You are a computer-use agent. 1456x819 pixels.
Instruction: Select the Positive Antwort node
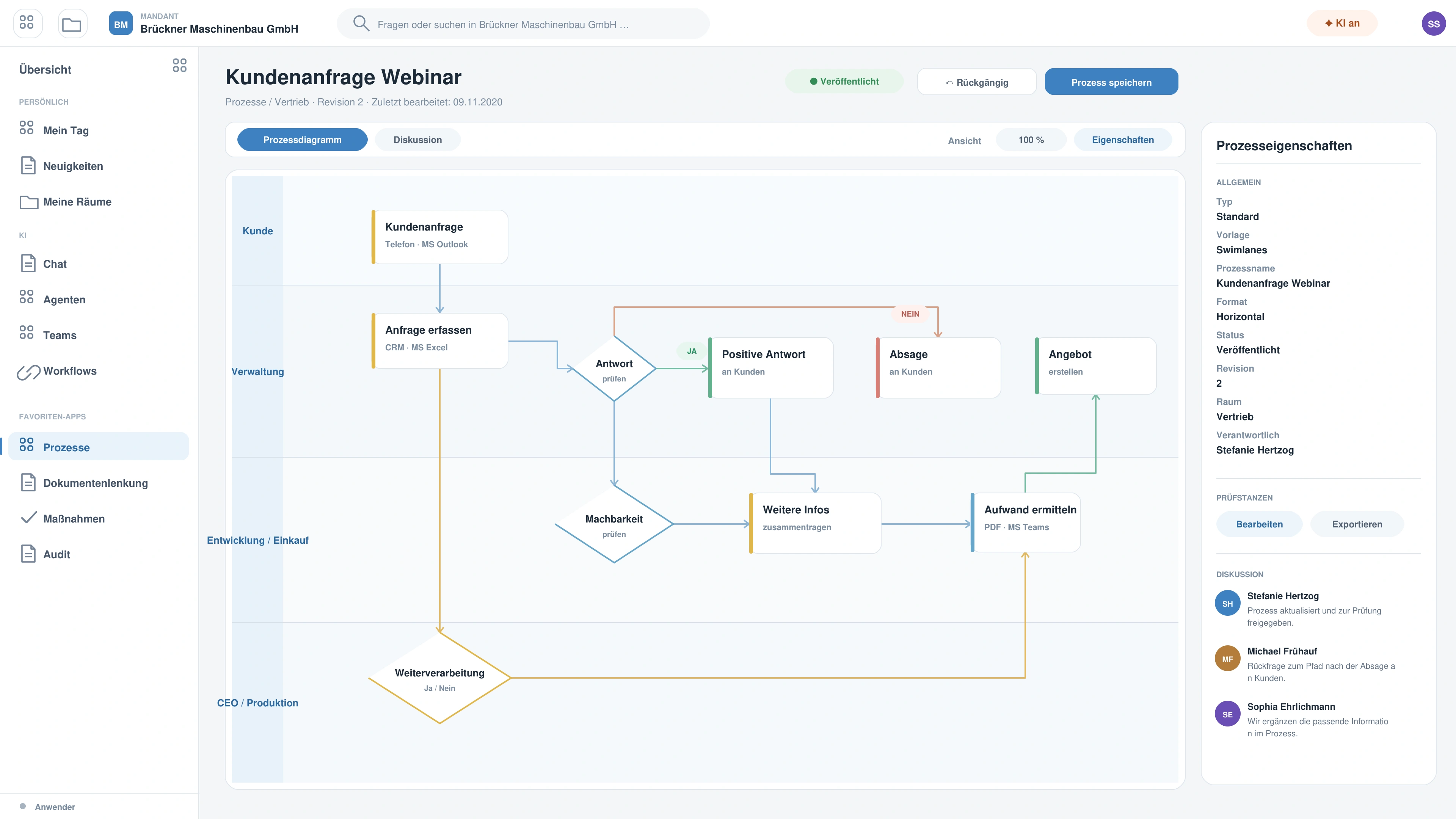click(771, 368)
